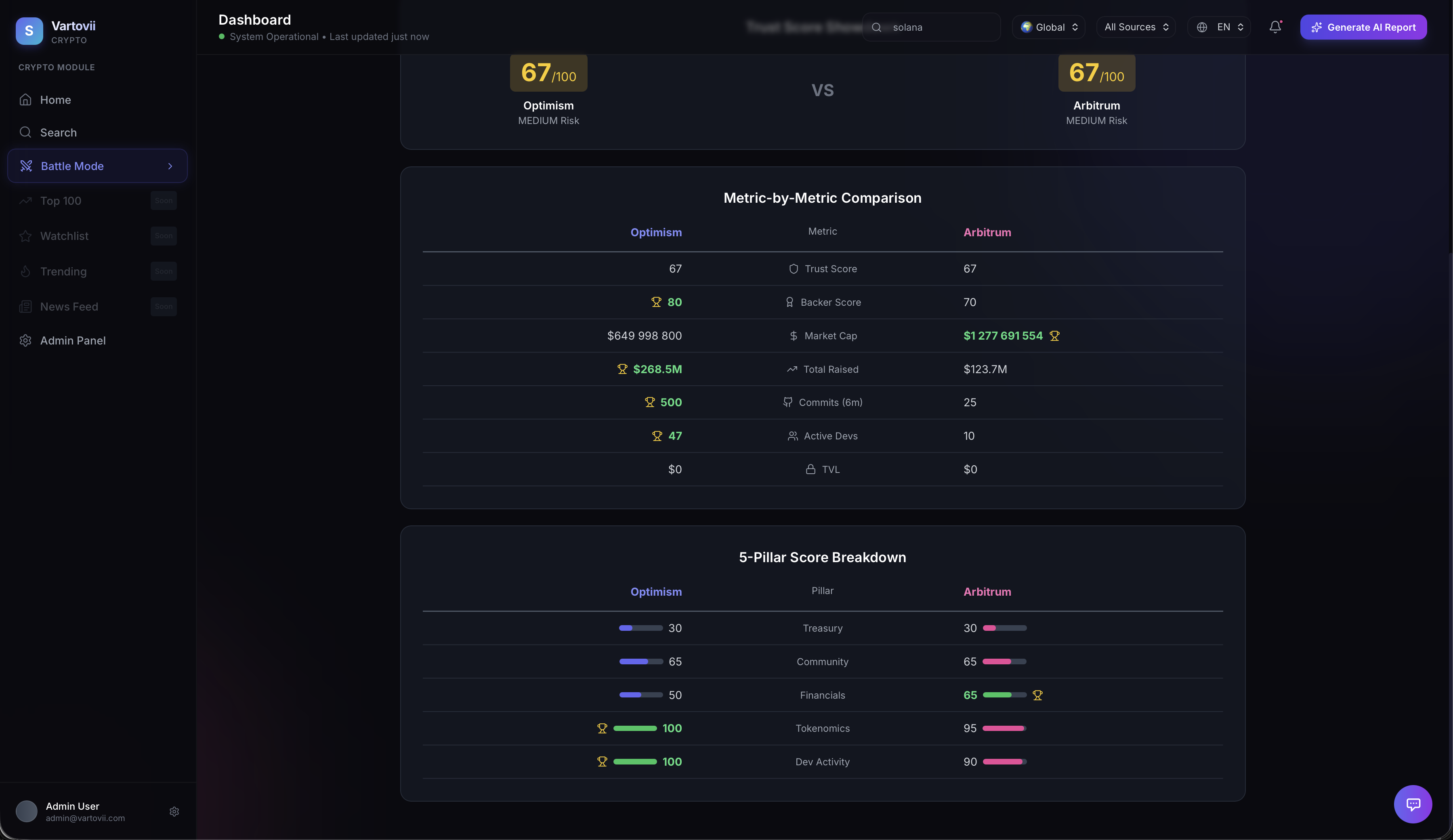Click the Vartovii S logo icon
Viewport: 1453px width, 840px height.
[x=29, y=31]
